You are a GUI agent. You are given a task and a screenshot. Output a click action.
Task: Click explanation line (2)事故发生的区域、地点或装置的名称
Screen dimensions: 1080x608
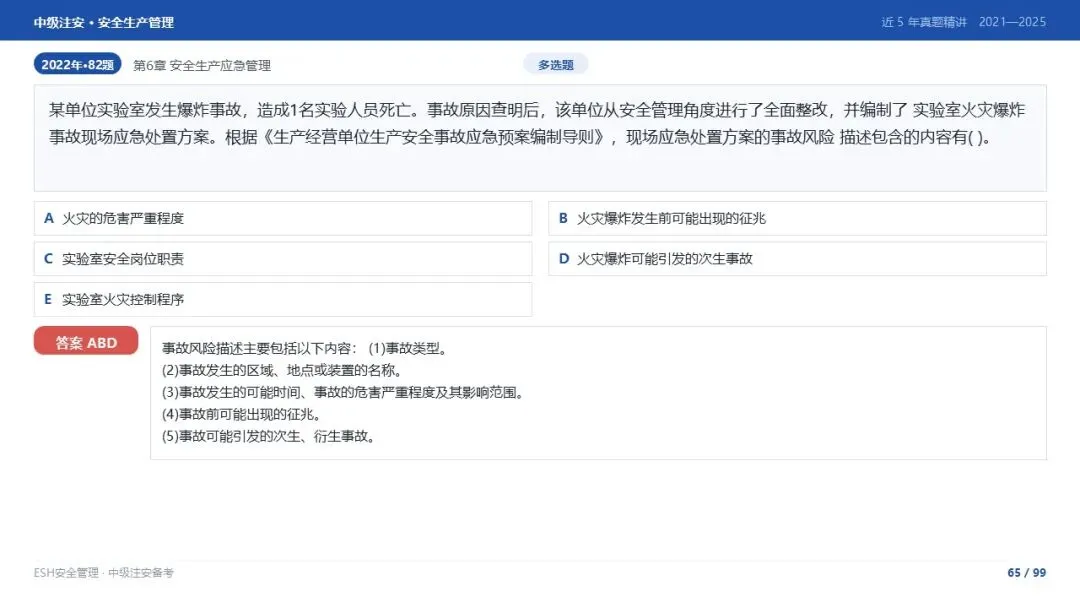pos(282,370)
